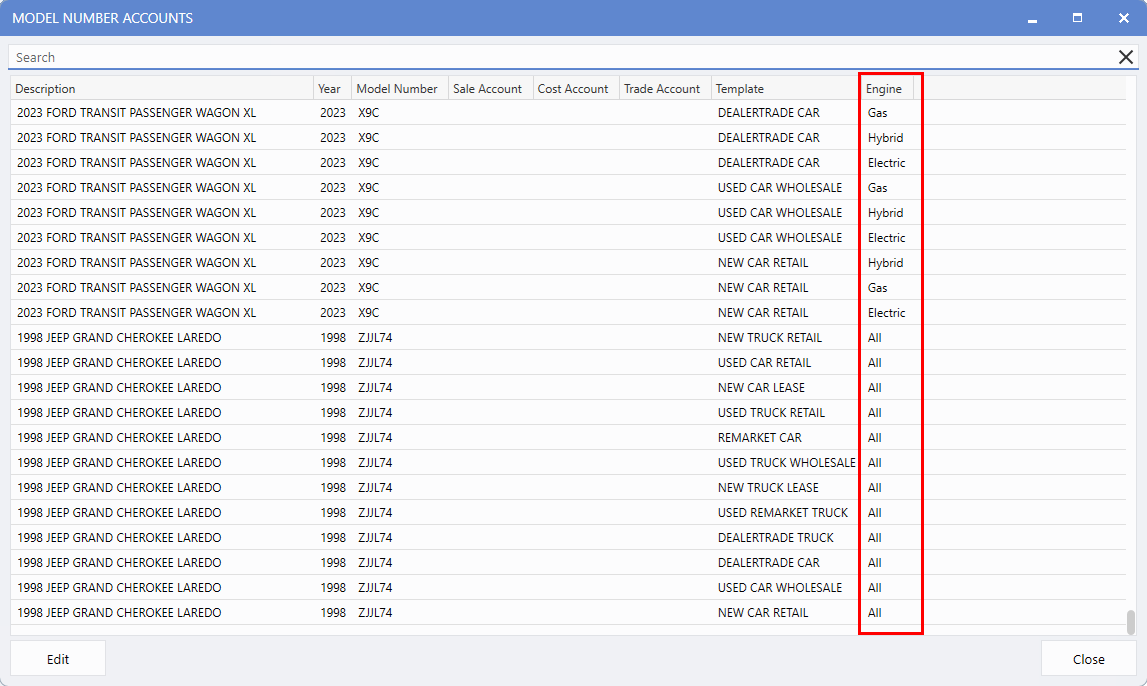Click DEALERTRADE CAR template in Ford Hybrid row
The image size is (1147, 686).
[x=769, y=137]
